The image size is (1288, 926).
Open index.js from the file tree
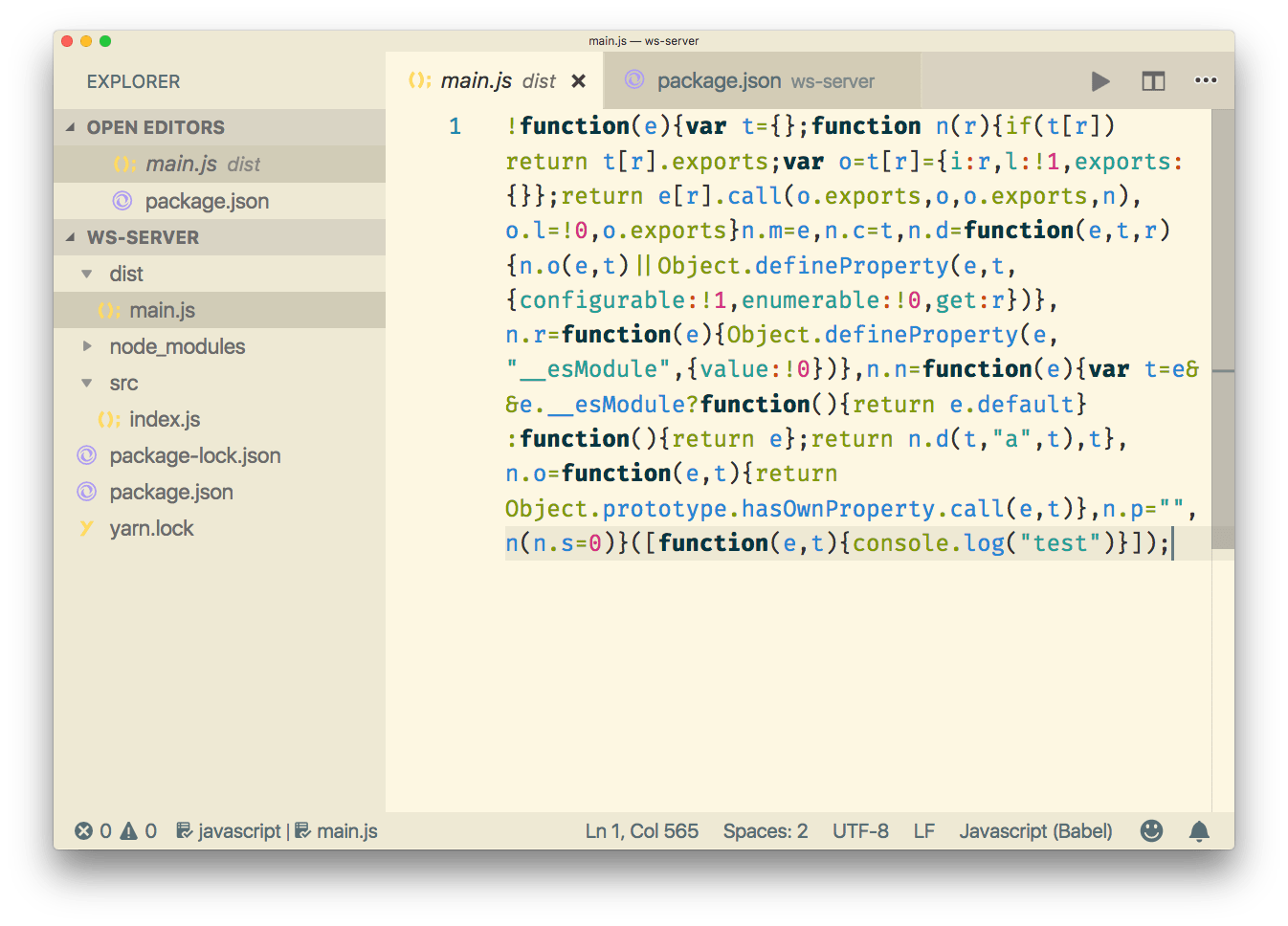pyautogui.click(x=165, y=419)
